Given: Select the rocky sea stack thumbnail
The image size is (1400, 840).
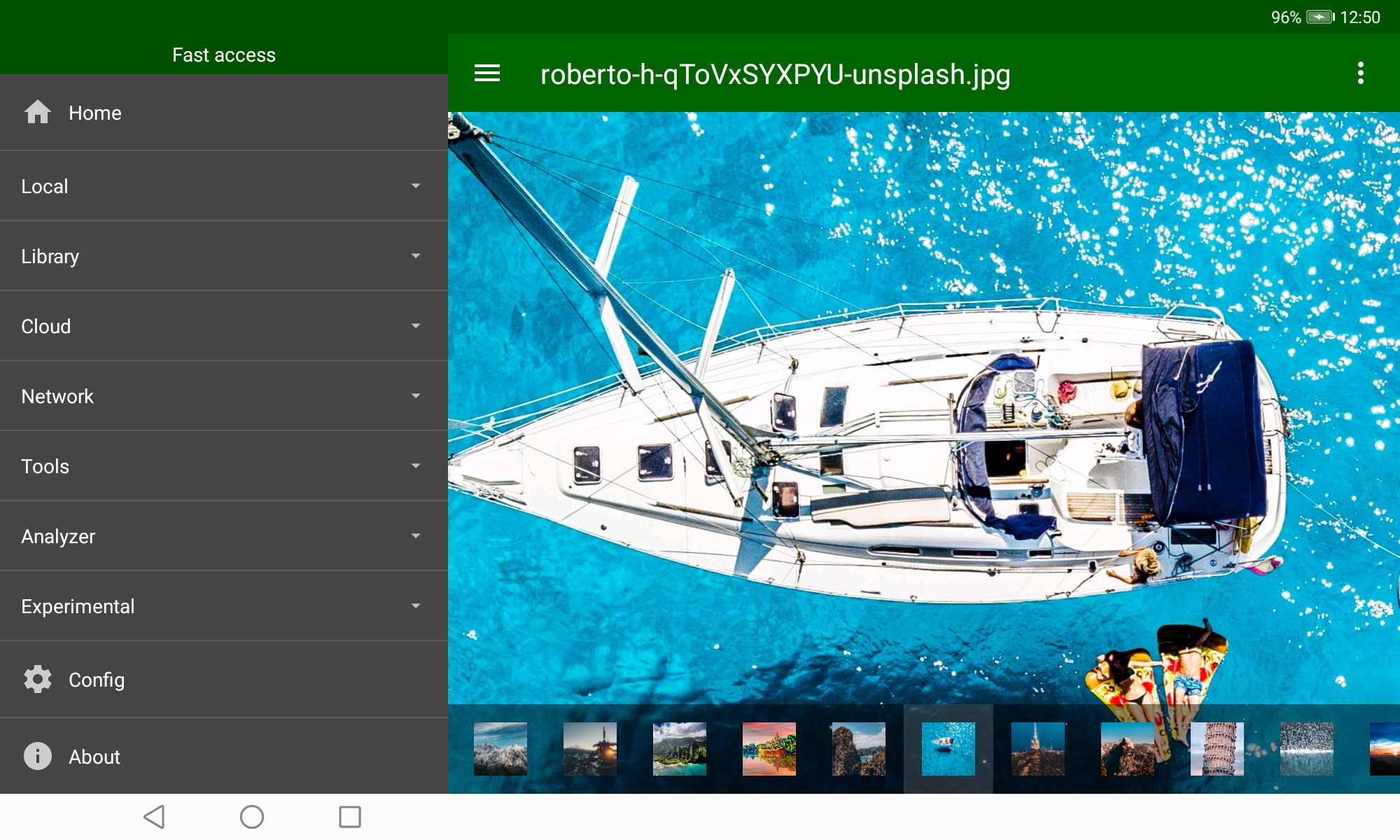Looking at the screenshot, I should [x=859, y=749].
